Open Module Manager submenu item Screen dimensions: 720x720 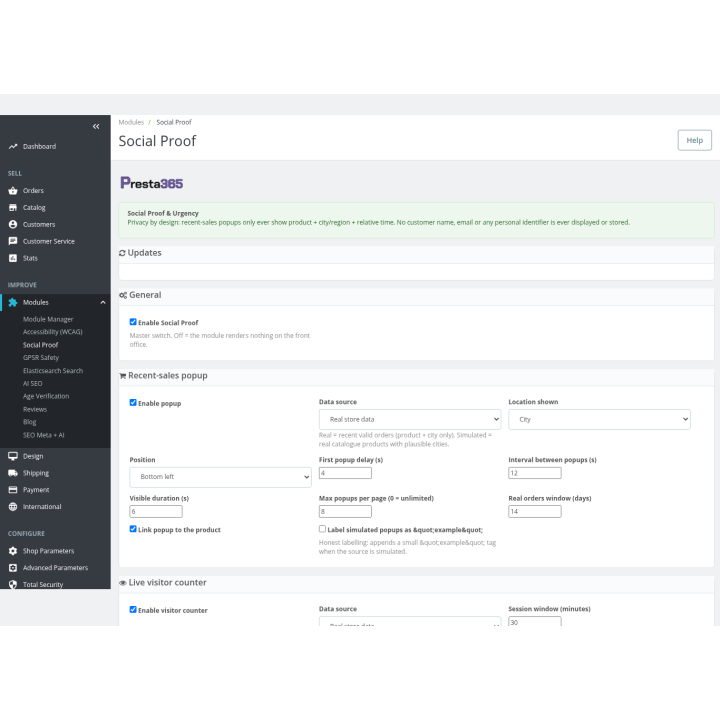coord(48,320)
